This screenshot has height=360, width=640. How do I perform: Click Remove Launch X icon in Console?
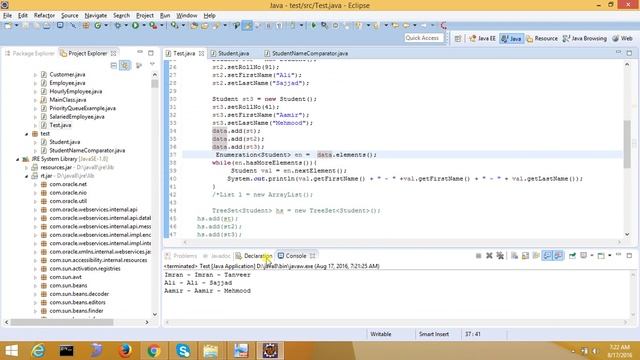pyautogui.click(x=489, y=256)
